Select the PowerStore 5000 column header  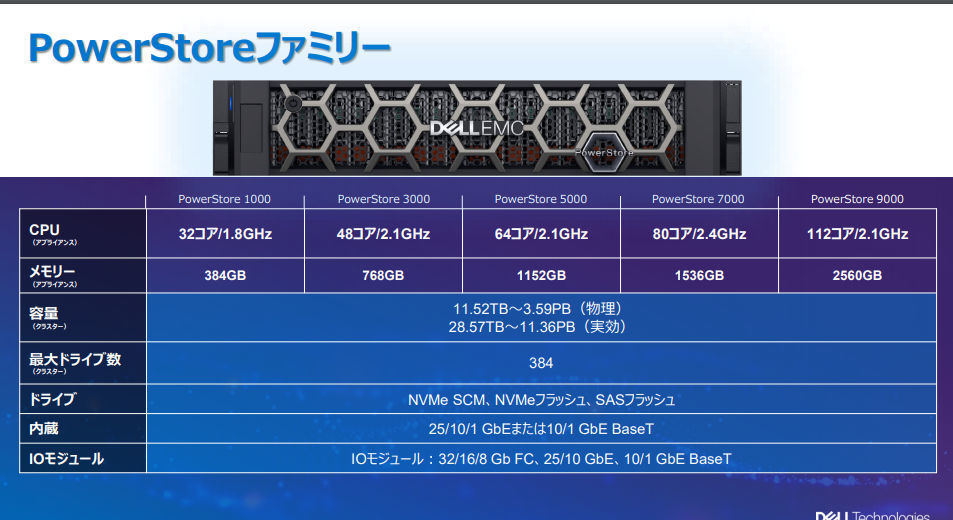pyautogui.click(x=541, y=199)
